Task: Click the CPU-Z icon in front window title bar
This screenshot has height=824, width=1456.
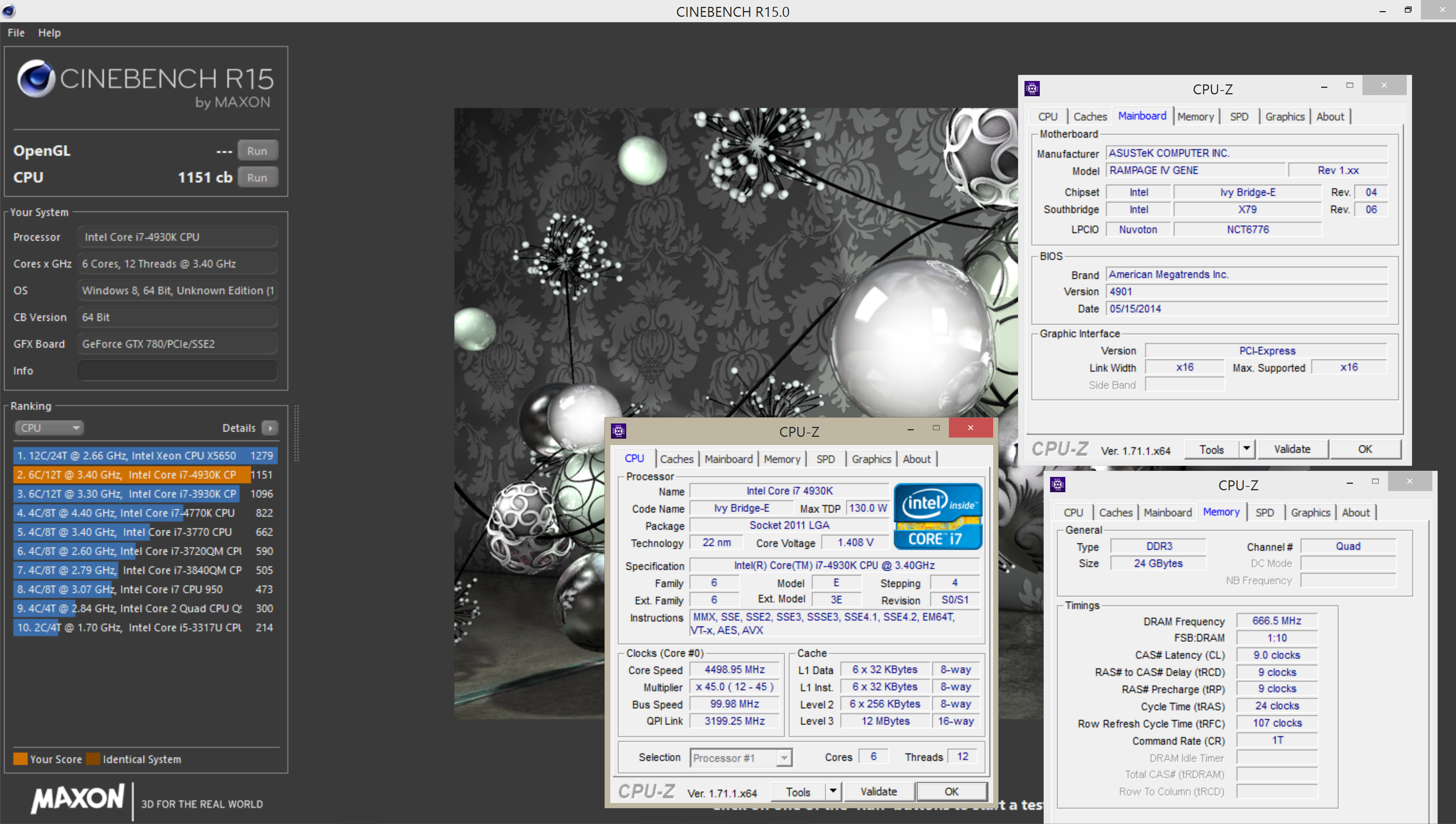Action: (619, 431)
